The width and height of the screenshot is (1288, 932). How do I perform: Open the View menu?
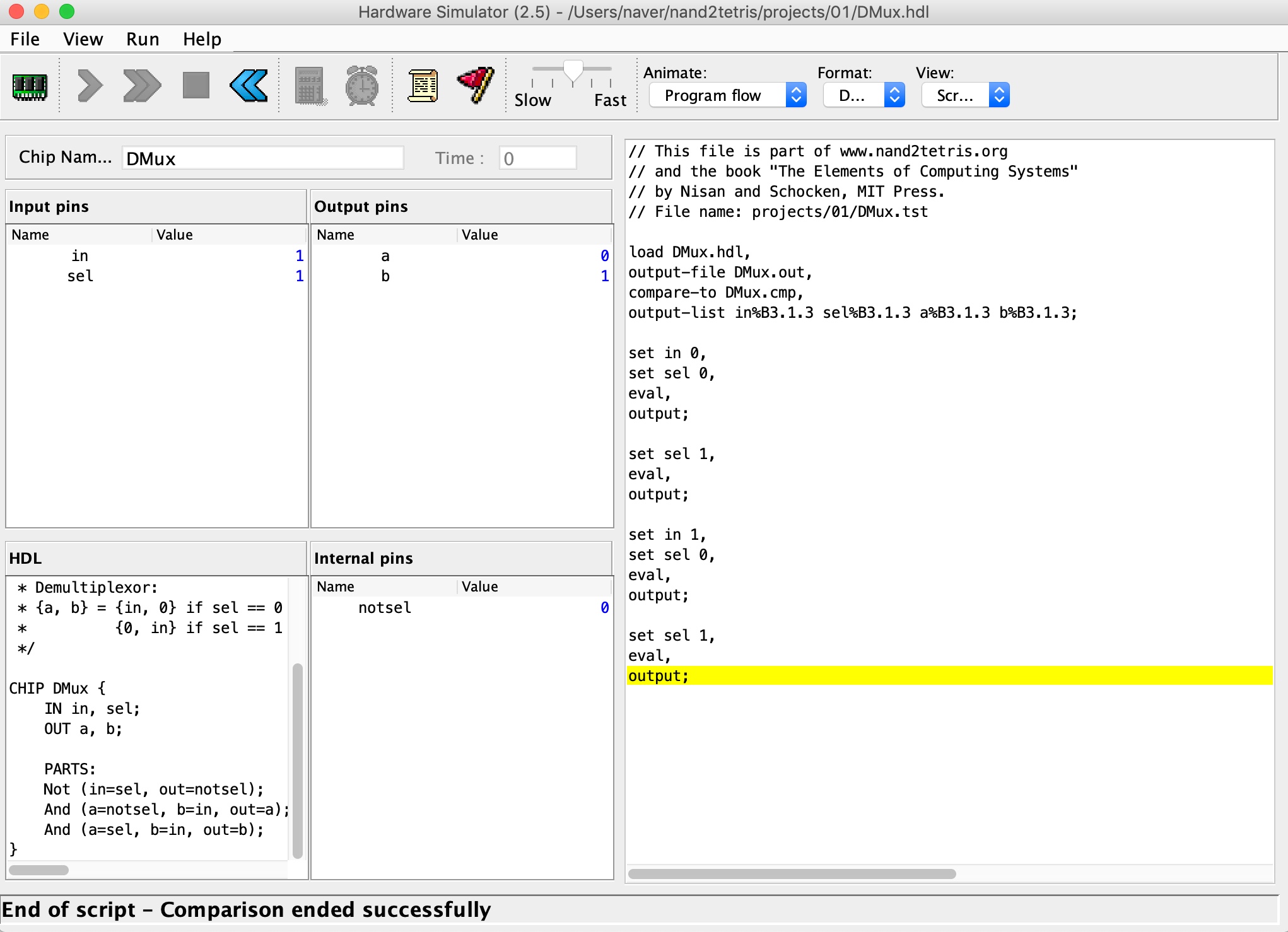(x=83, y=39)
